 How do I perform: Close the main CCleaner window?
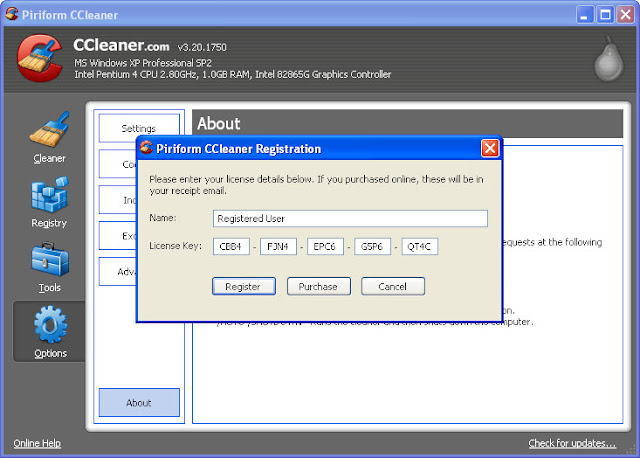click(x=625, y=15)
